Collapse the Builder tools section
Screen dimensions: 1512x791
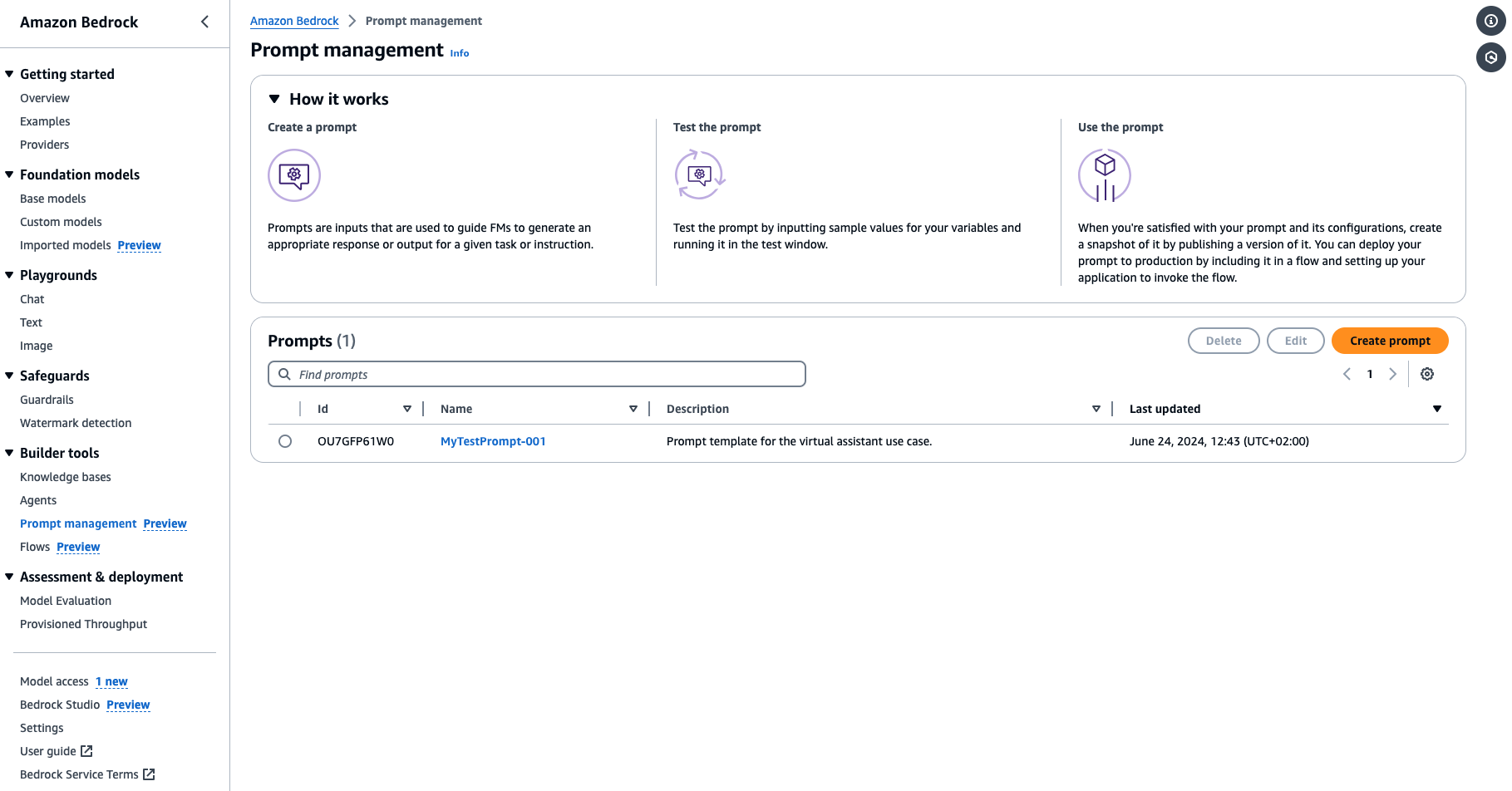tap(9, 453)
